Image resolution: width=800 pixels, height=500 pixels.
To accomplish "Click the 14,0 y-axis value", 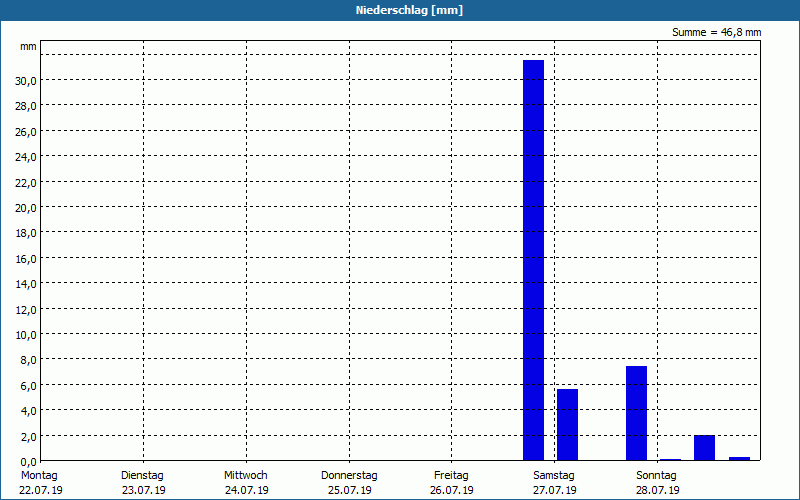I will [26, 284].
